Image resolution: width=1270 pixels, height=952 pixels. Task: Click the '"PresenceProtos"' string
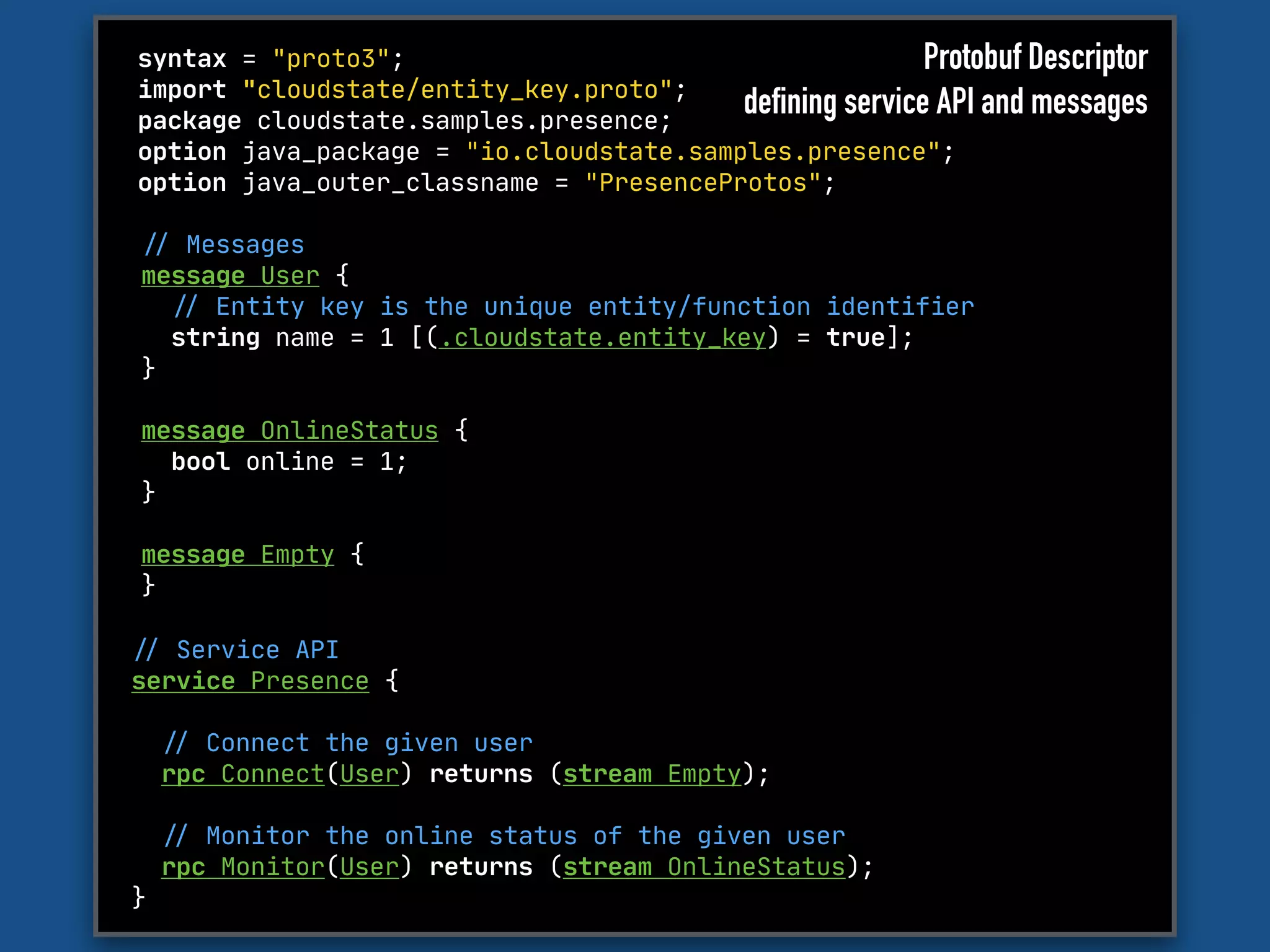pyautogui.click(x=703, y=183)
